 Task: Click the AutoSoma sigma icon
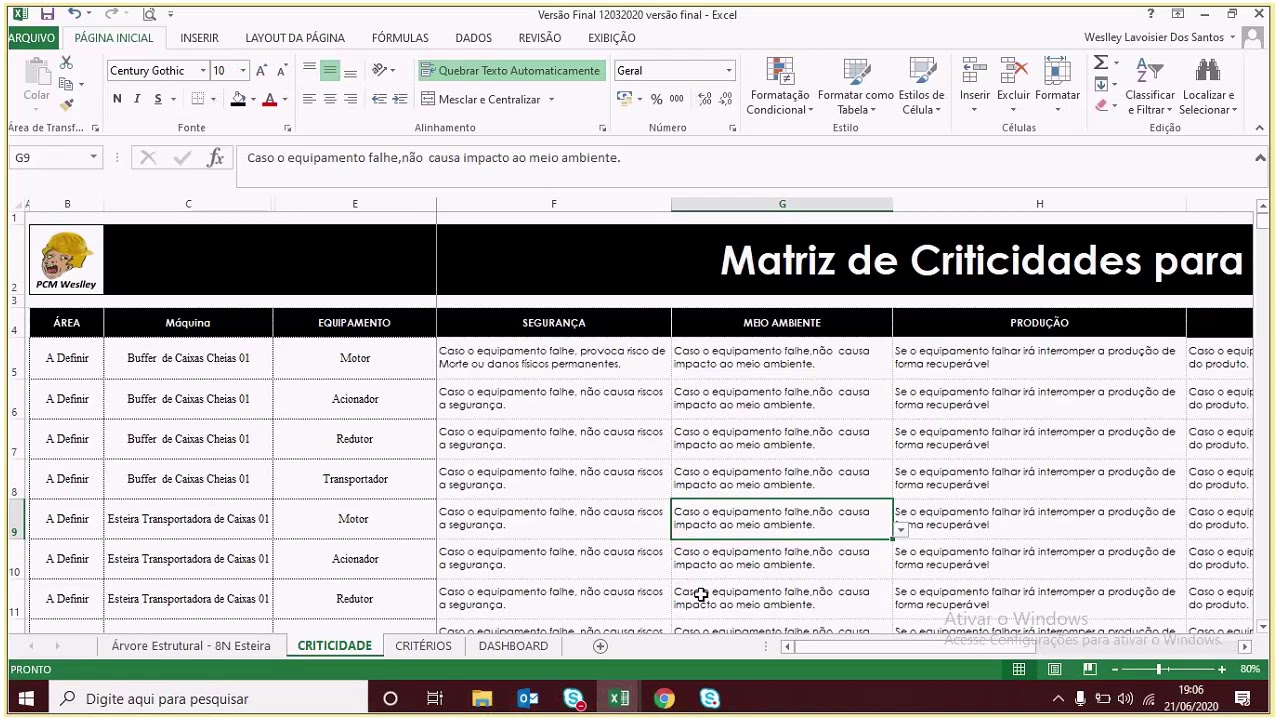pos(1101,63)
